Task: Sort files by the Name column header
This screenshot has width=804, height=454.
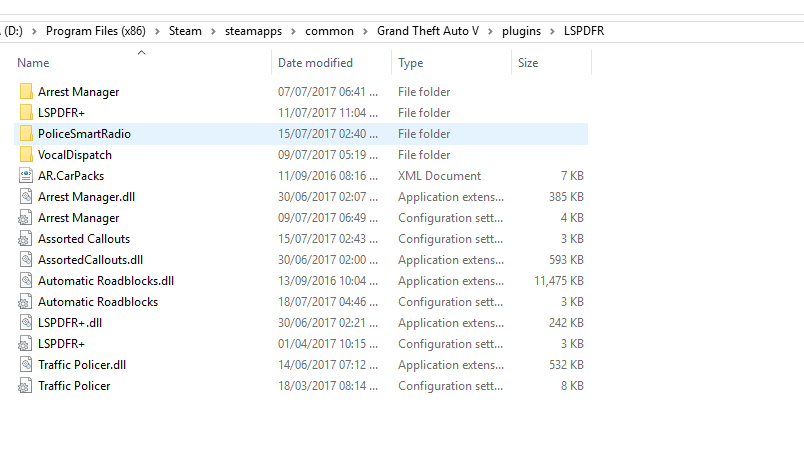Action: coord(33,63)
